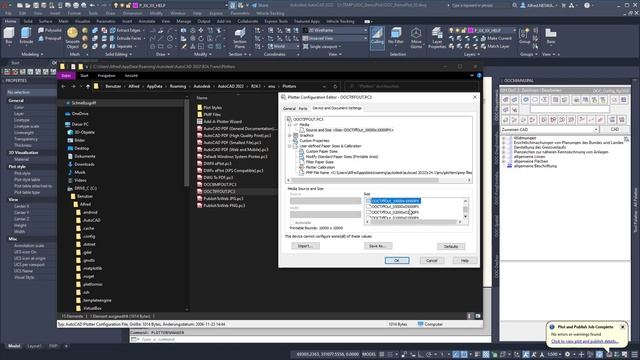640x360 pixels.
Task: Click the command line input field
Action: [x=313, y=339]
